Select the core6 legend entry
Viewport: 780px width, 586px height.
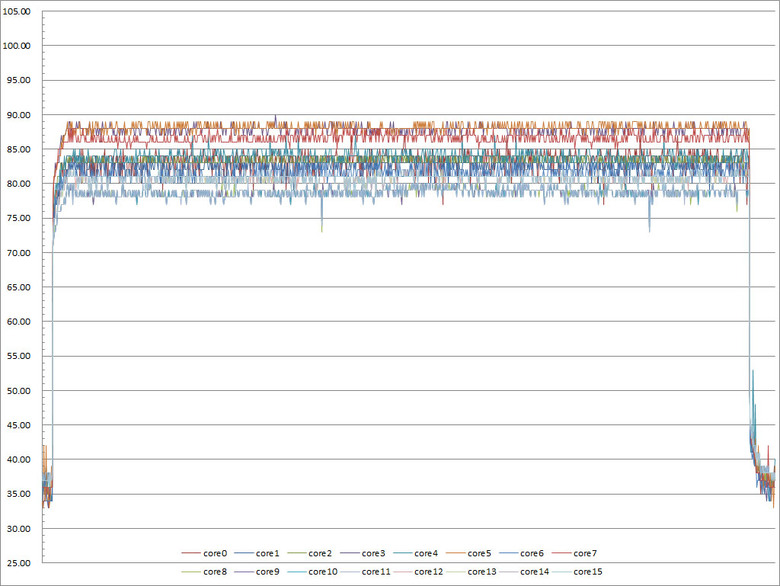click(521, 553)
